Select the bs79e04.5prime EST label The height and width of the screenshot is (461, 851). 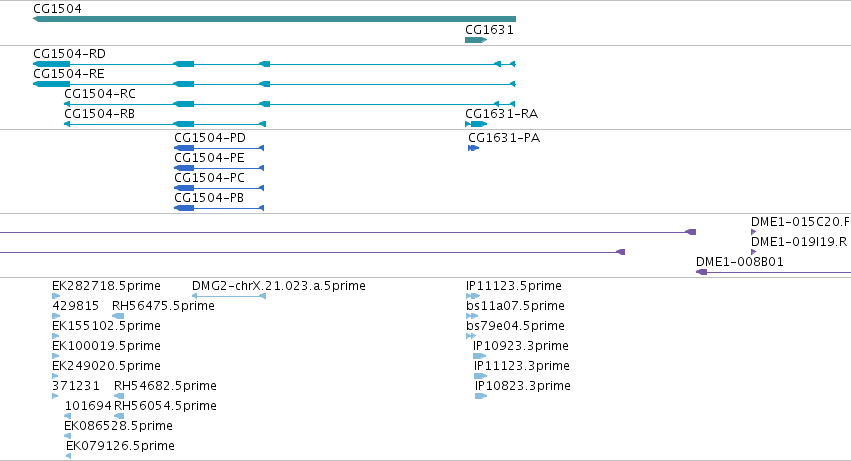click(515, 326)
